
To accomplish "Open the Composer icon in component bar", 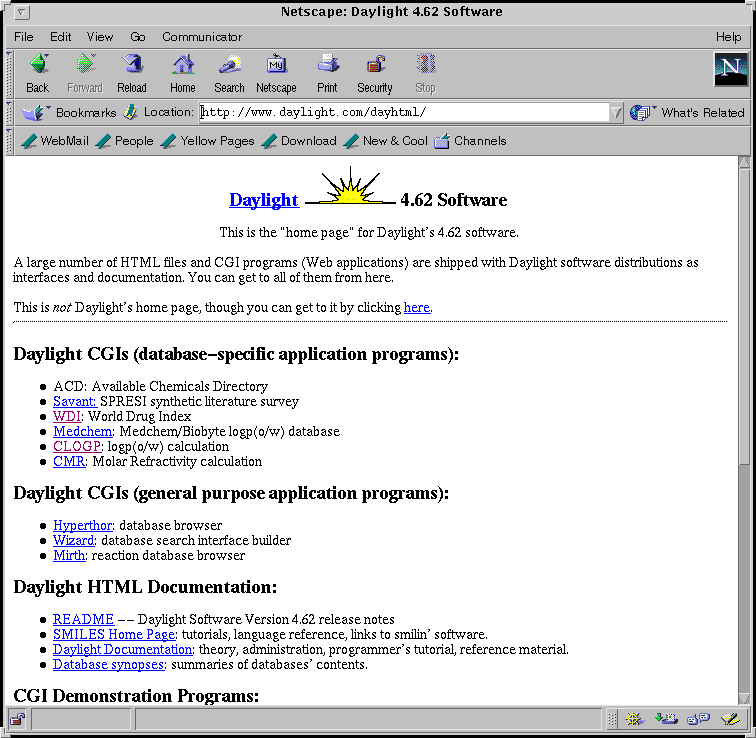I will coord(730,719).
